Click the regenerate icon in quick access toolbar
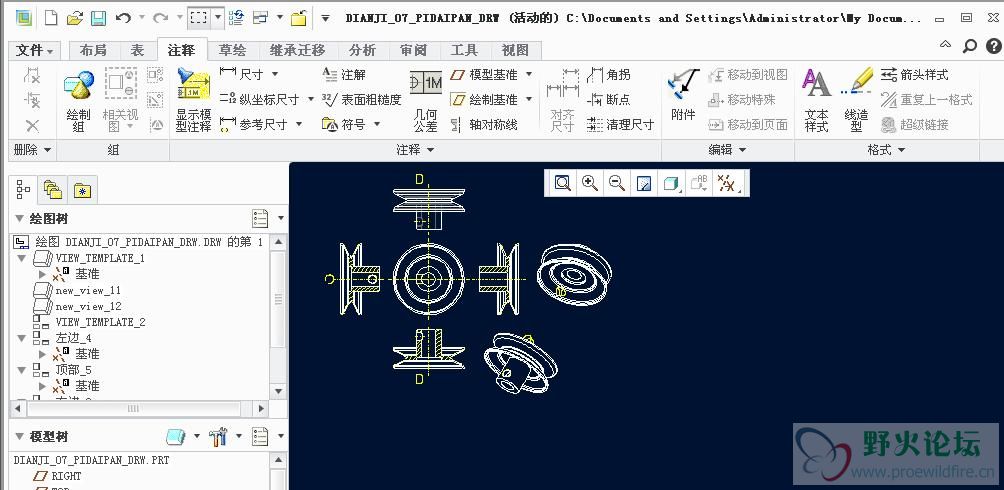 point(236,18)
